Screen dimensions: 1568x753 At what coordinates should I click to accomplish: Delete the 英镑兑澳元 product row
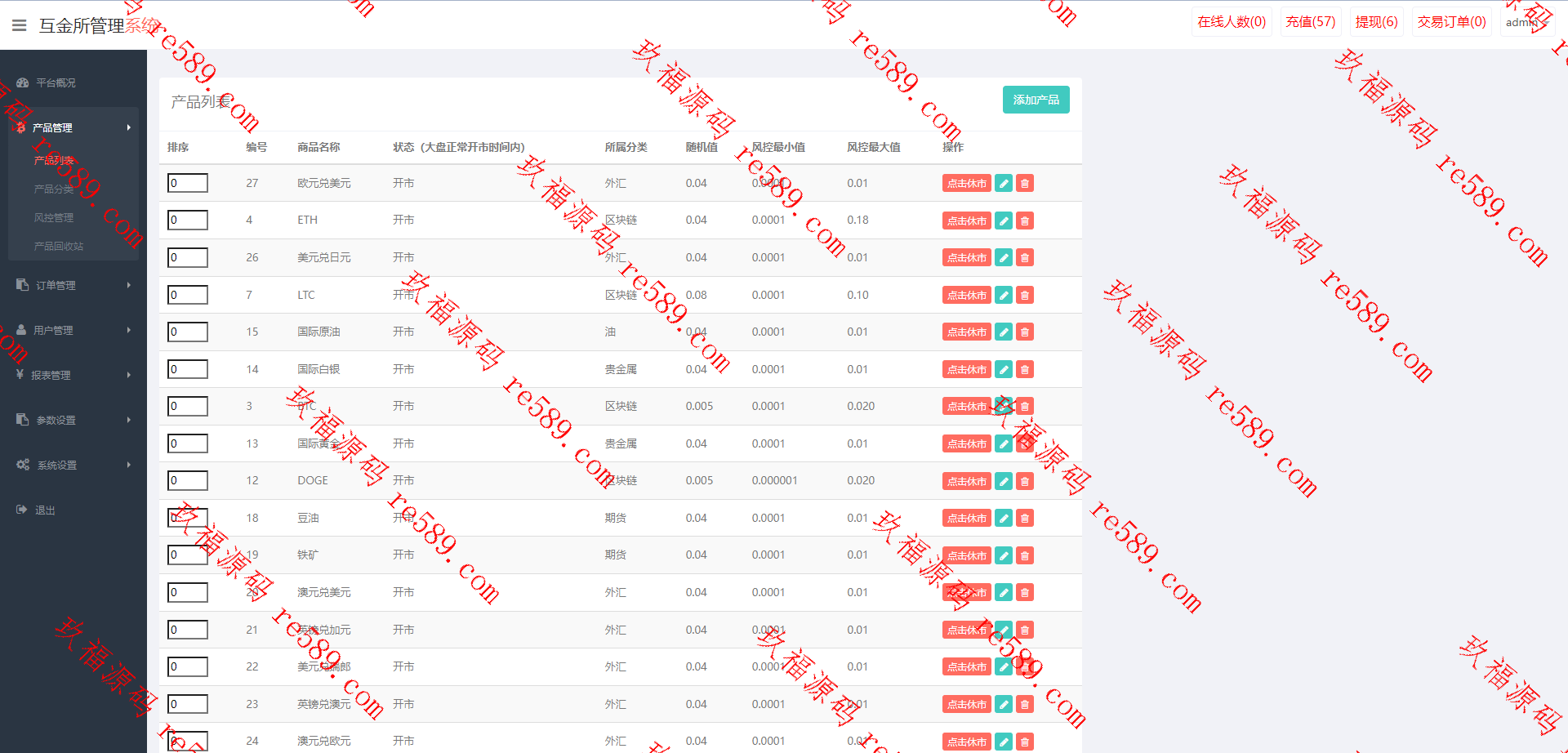click(x=1025, y=704)
